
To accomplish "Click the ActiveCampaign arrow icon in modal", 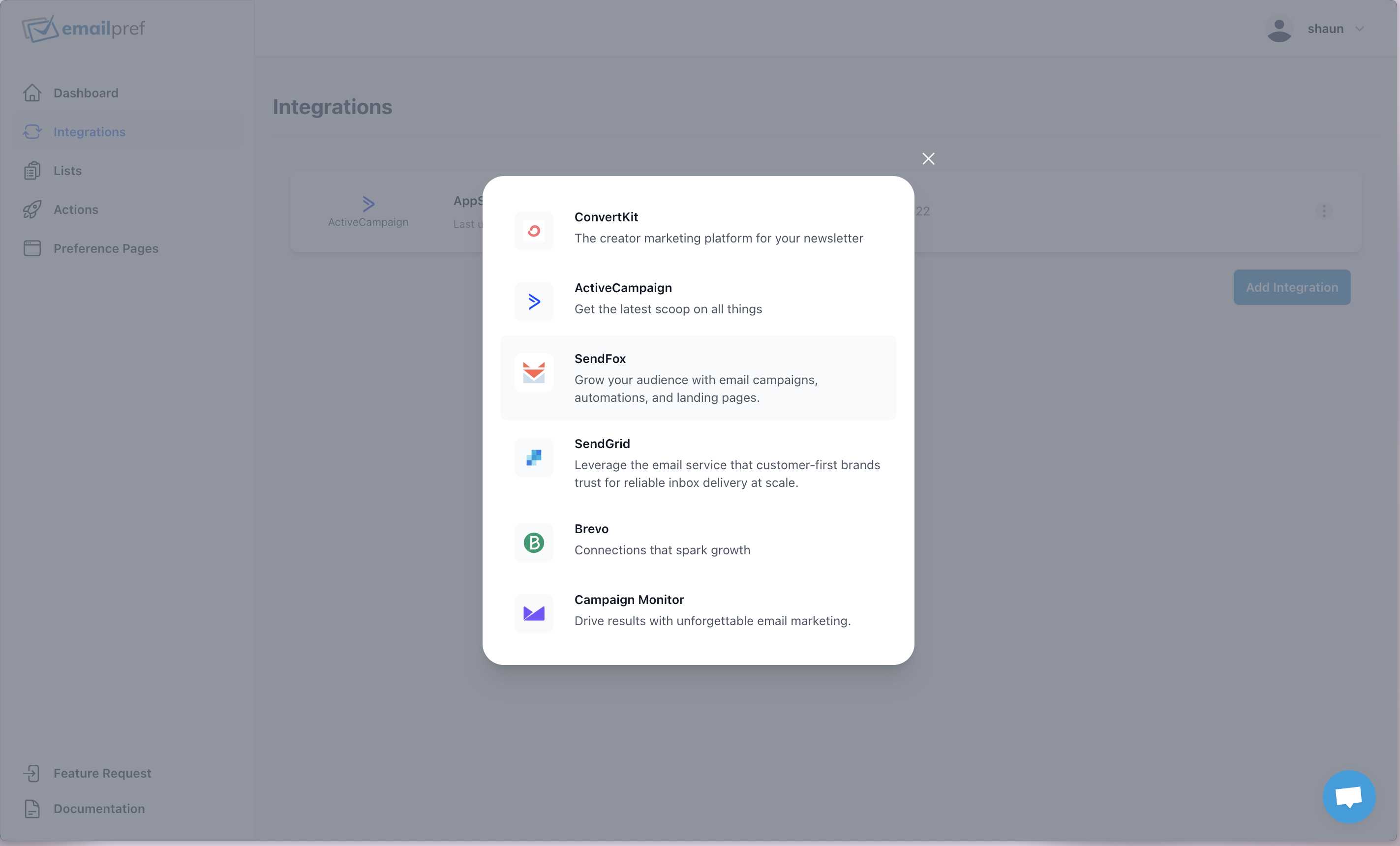I will tap(534, 302).
